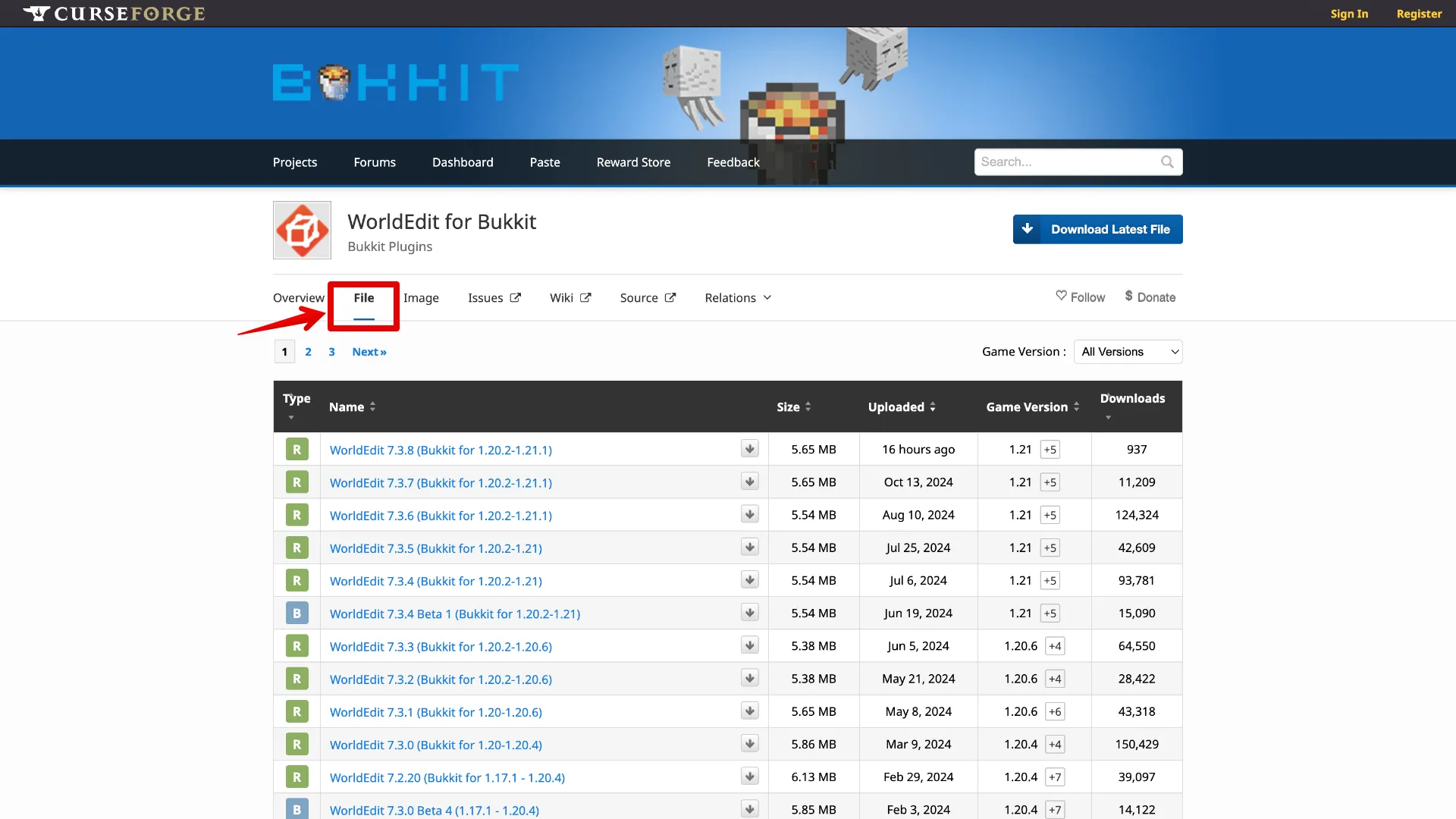
Task: Open the Feedback menu item
Action: click(733, 162)
